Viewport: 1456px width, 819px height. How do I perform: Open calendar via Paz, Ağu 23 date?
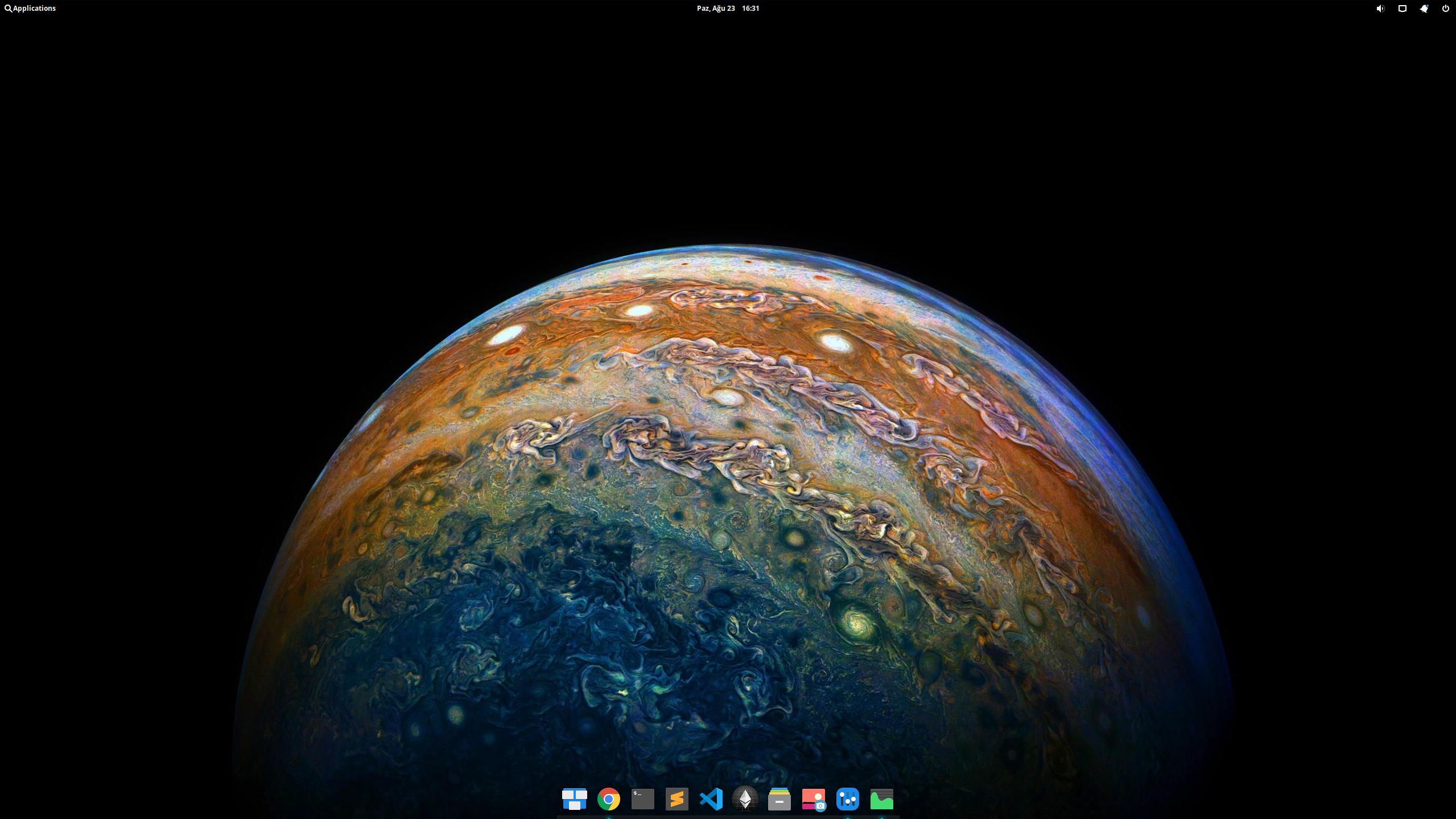(715, 8)
